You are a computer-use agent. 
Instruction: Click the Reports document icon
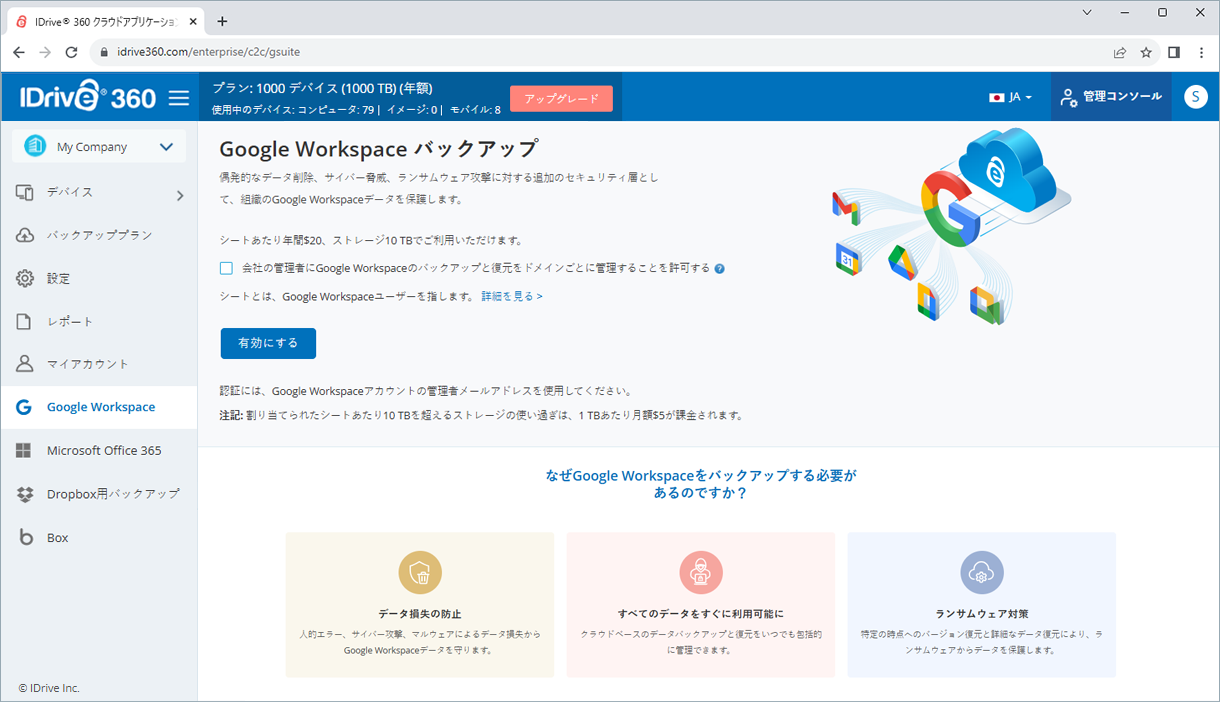25,321
